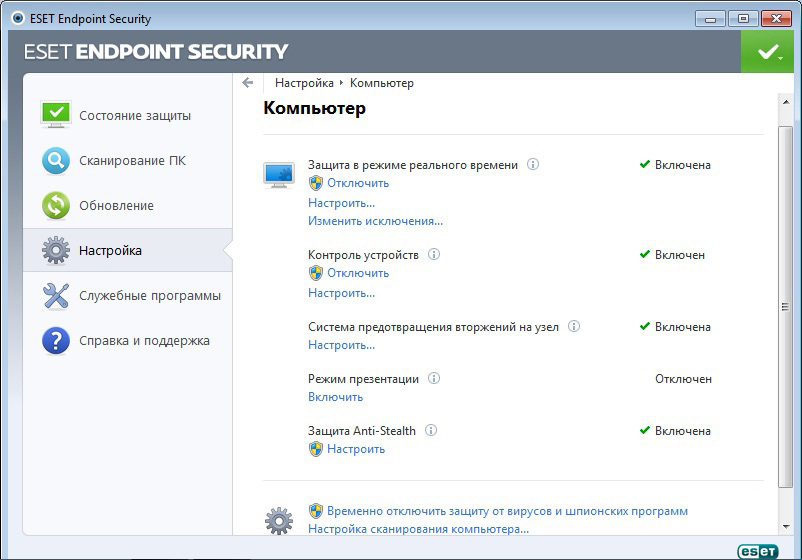Click Настройка сканирования компьютера link
The image size is (802, 560).
pos(418,529)
